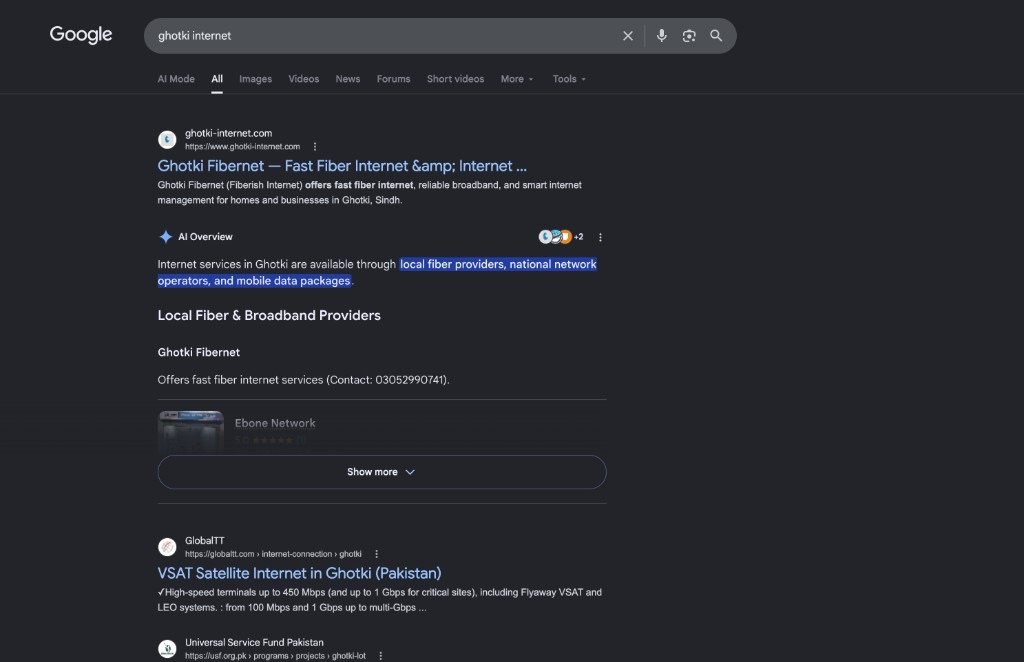This screenshot has width=1024, height=662.
Task: Click the GlobalTT favicon
Action: coord(167,546)
